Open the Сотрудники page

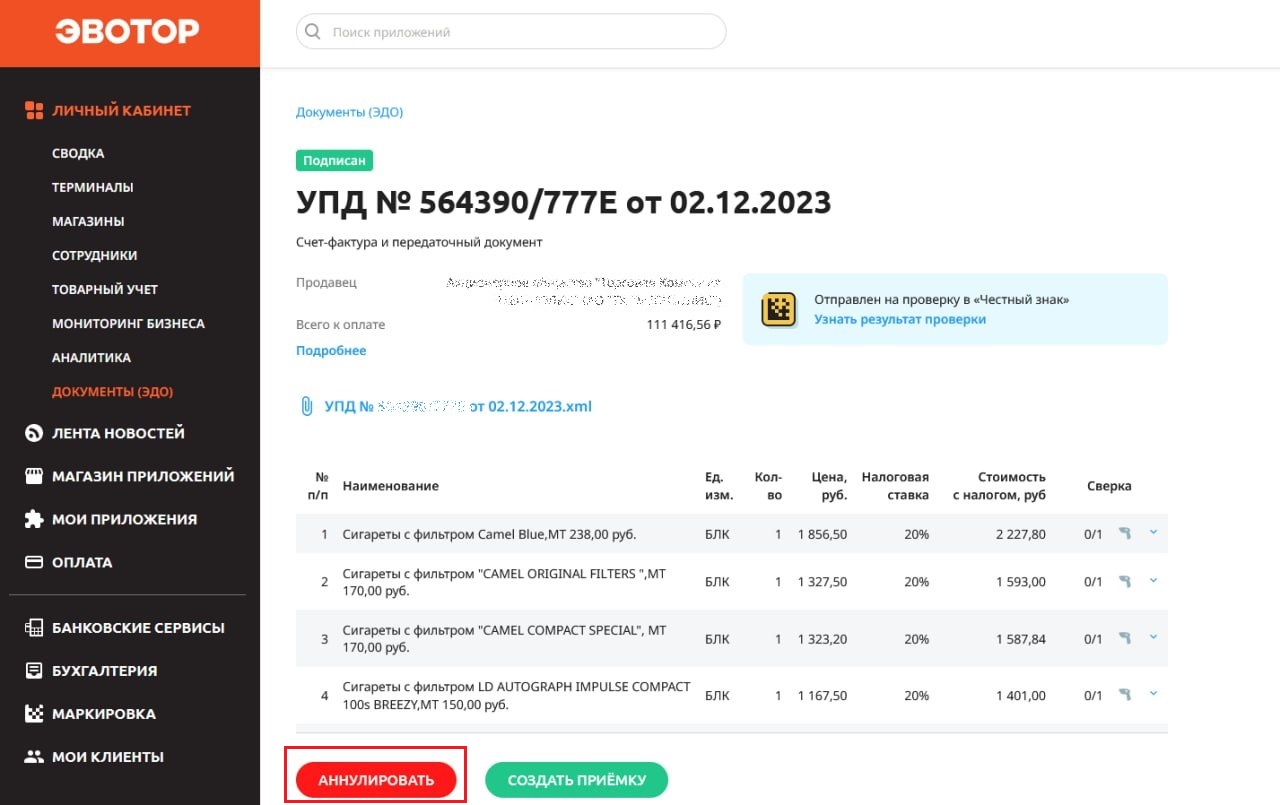pyautogui.click(x=95, y=255)
